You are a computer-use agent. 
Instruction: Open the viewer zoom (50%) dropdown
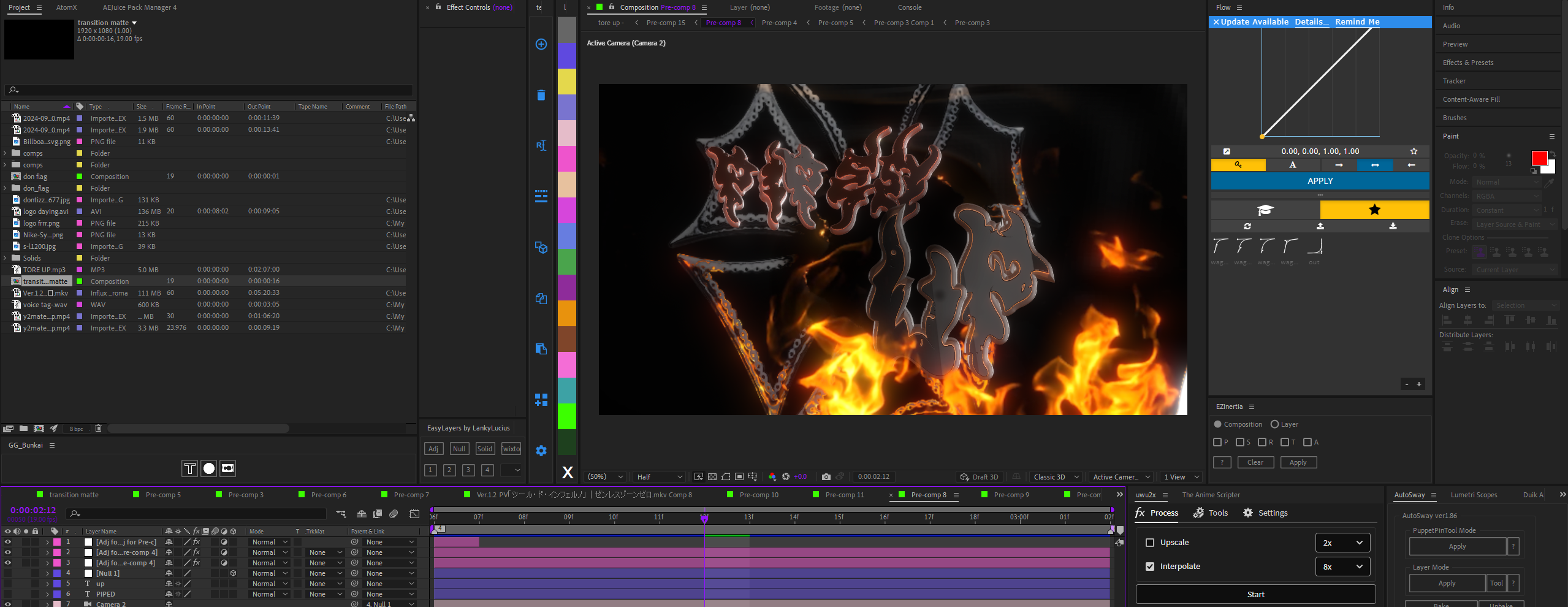605,477
